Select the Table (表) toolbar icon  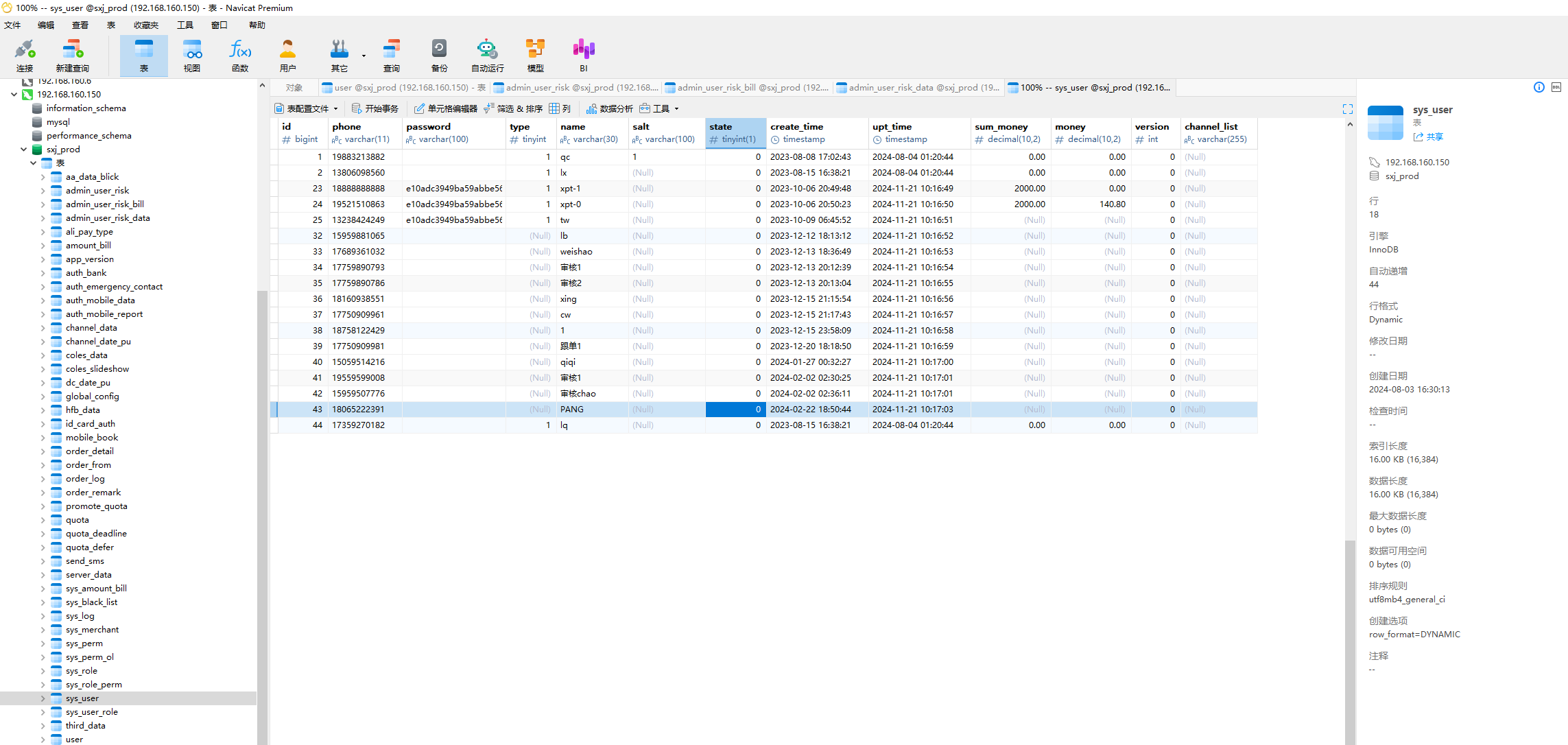[x=144, y=56]
